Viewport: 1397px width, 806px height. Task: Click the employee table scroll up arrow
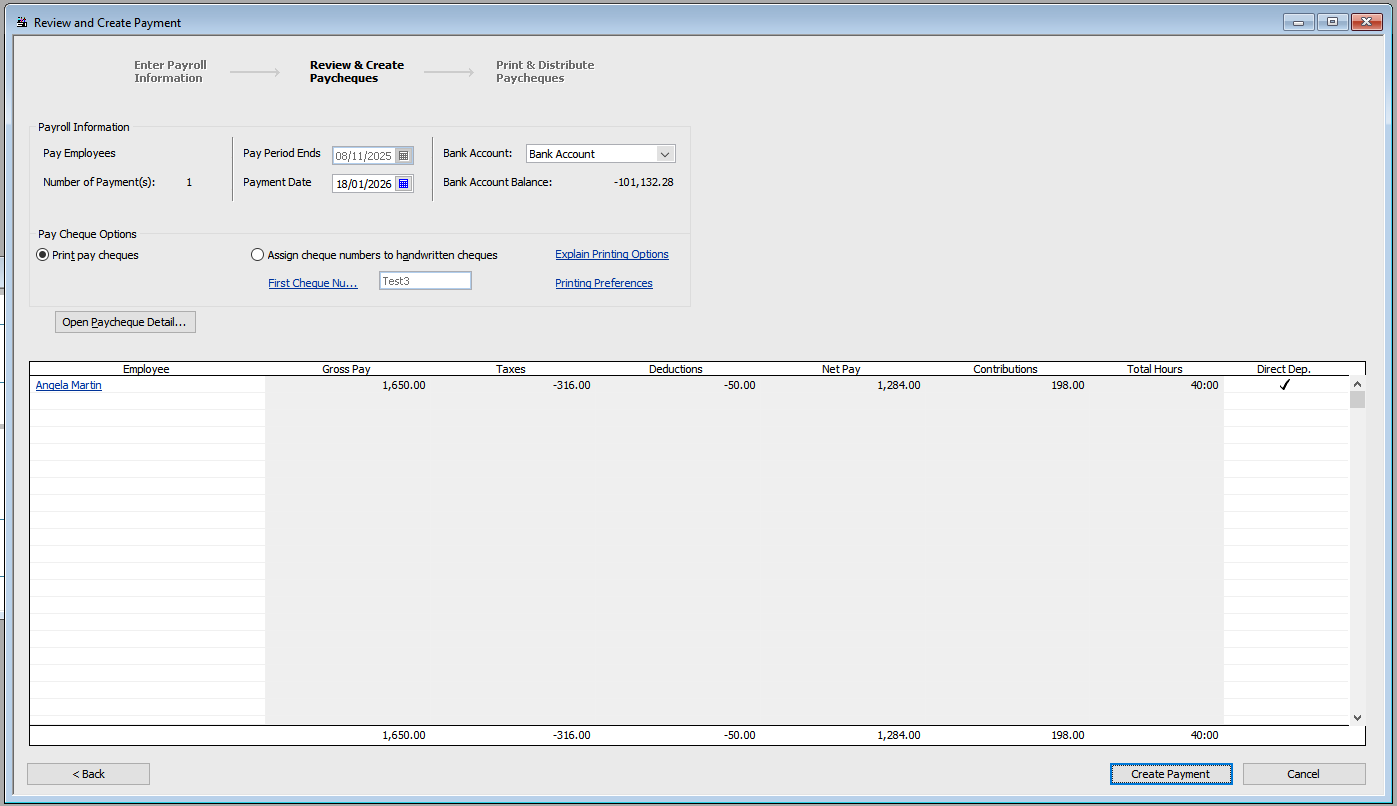point(1357,384)
